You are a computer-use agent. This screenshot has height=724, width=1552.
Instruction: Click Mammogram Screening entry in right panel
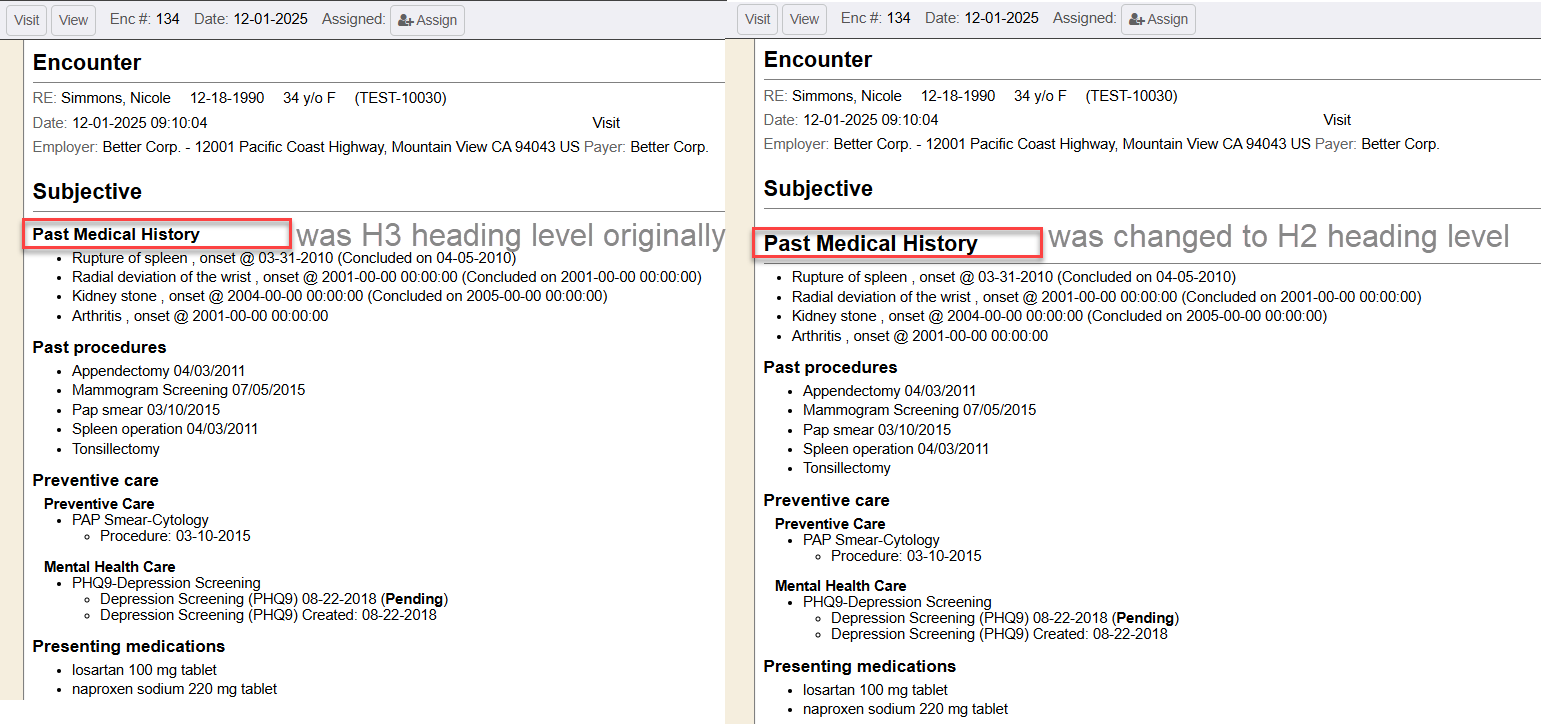point(919,410)
